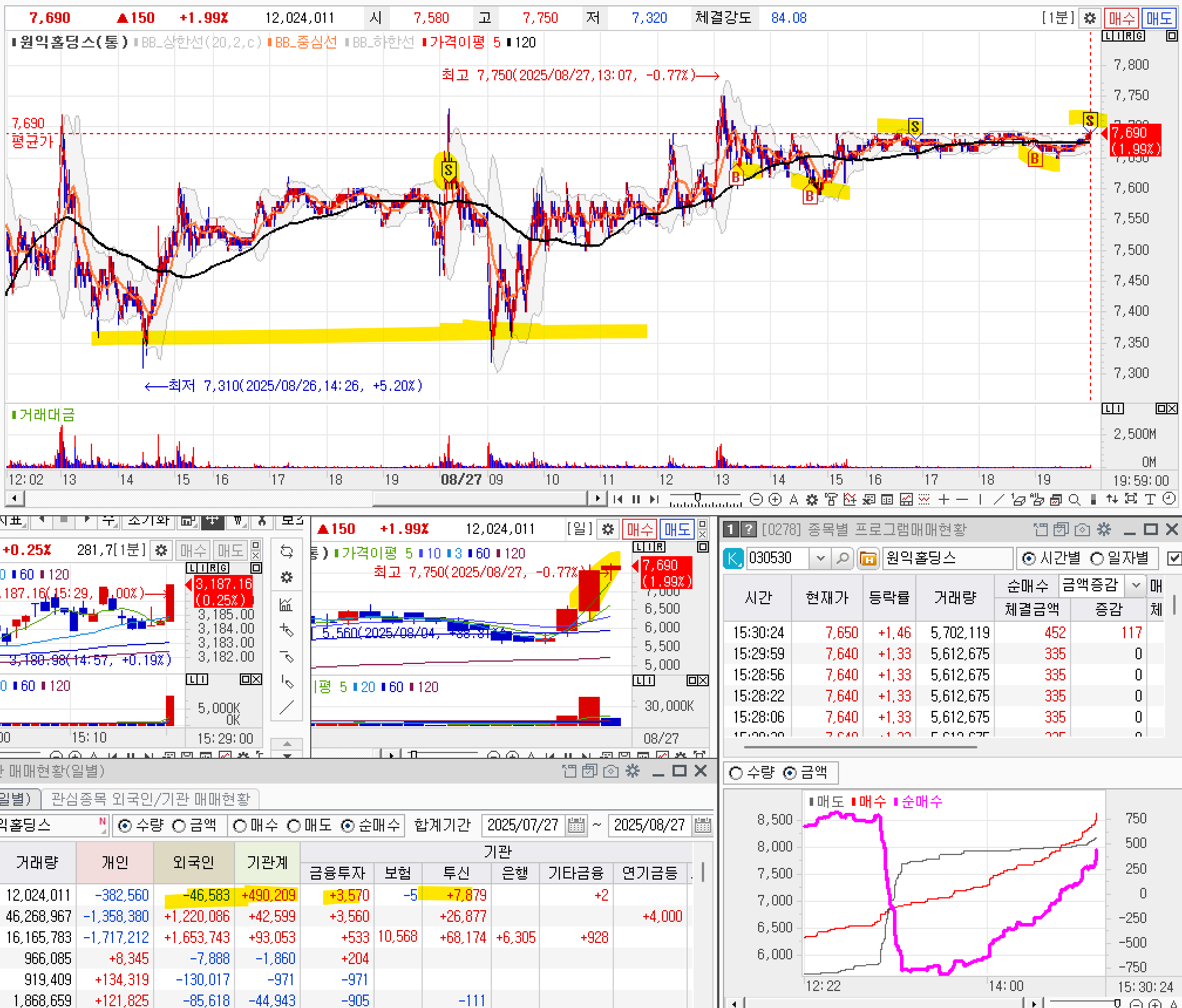The width and height of the screenshot is (1182, 1008).
Task: Click the end date field showing 2025/08/27
Action: click(648, 825)
